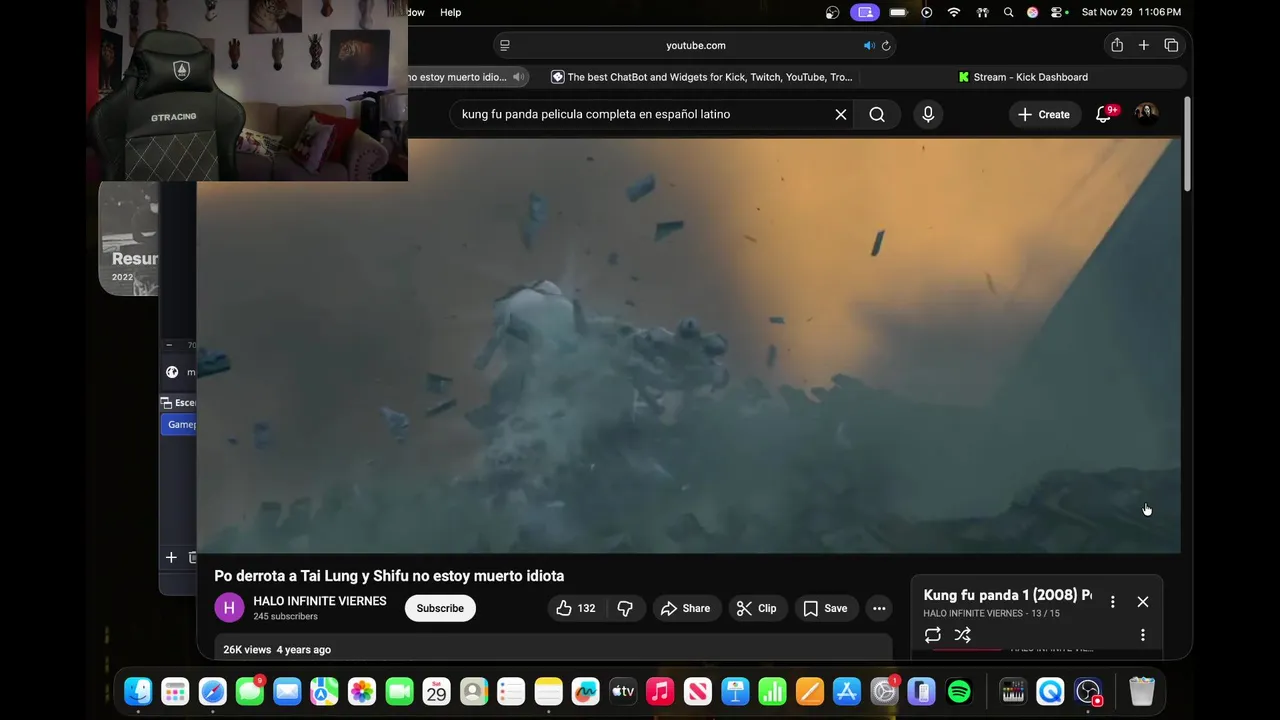Subscribe to HALO INFINITE VIERNES

point(440,608)
